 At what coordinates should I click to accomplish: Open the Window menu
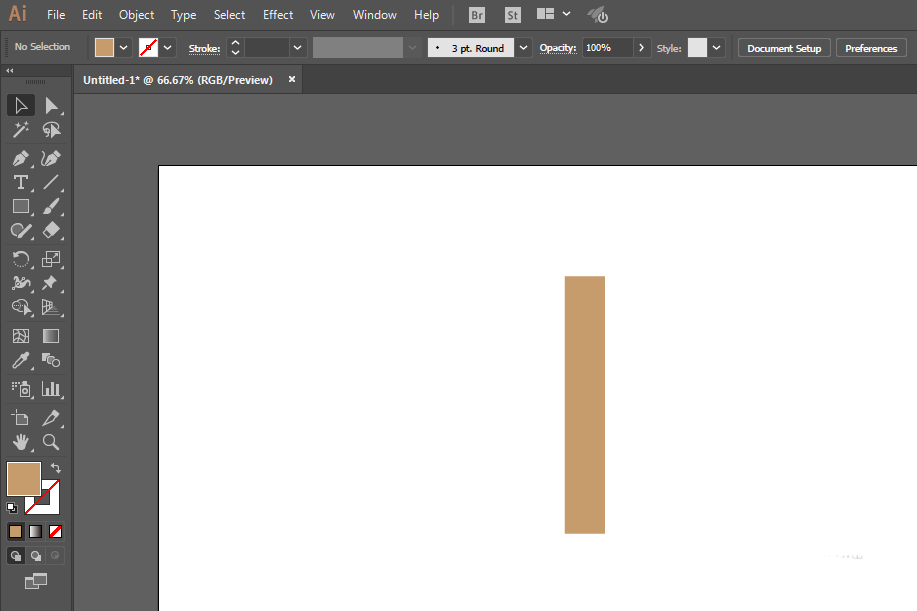tap(375, 15)
